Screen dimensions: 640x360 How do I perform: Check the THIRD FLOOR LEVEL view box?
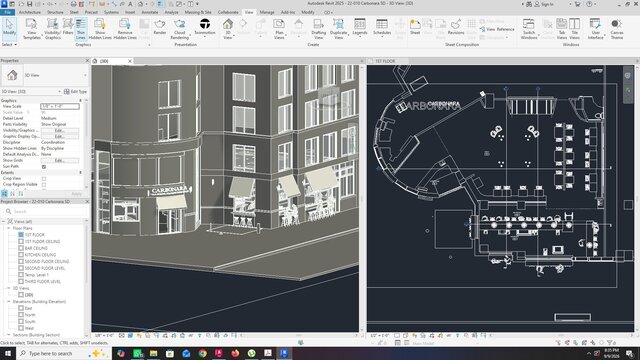(21, 282)
